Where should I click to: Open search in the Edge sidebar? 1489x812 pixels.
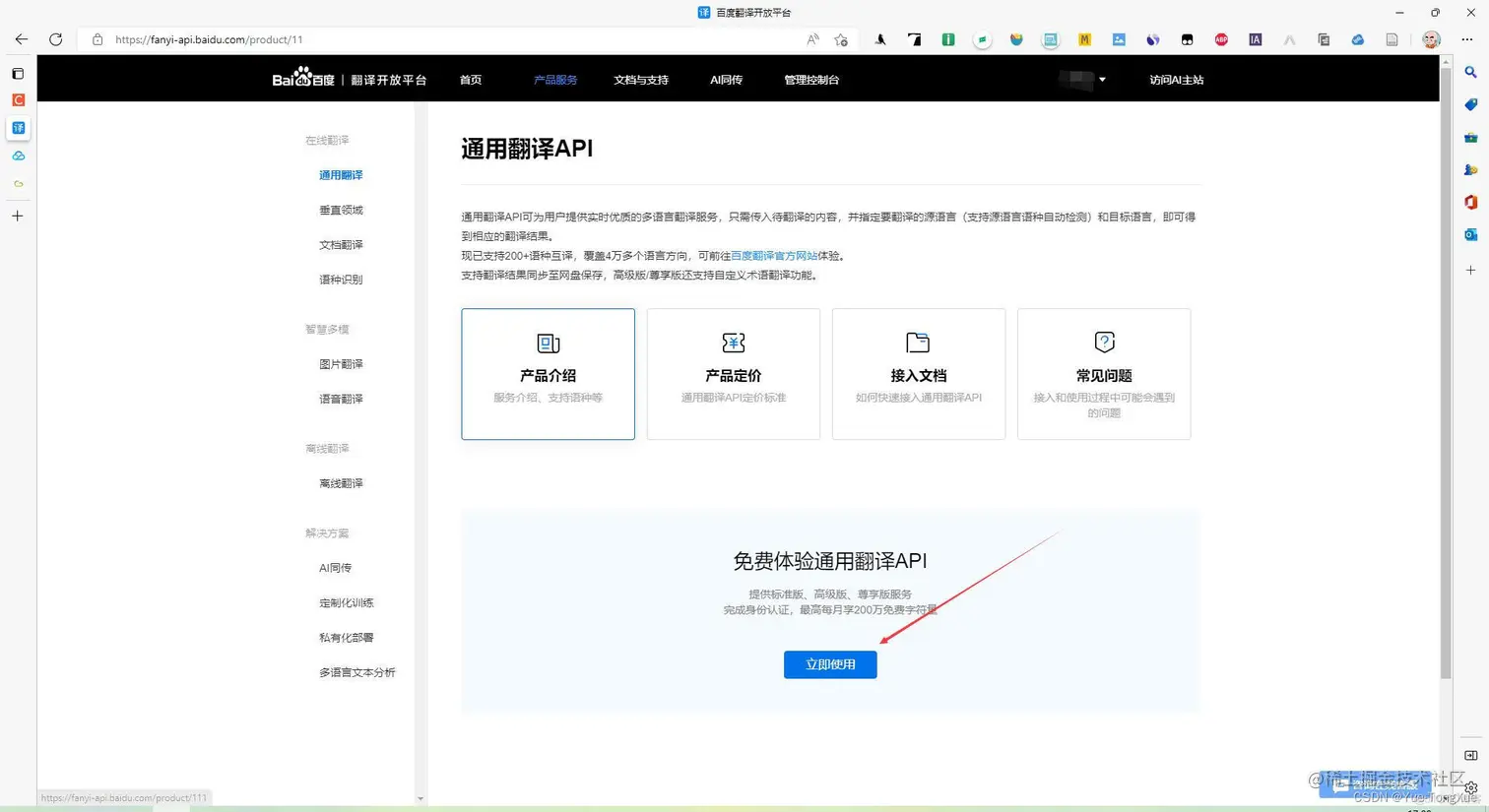[1470, 72]
